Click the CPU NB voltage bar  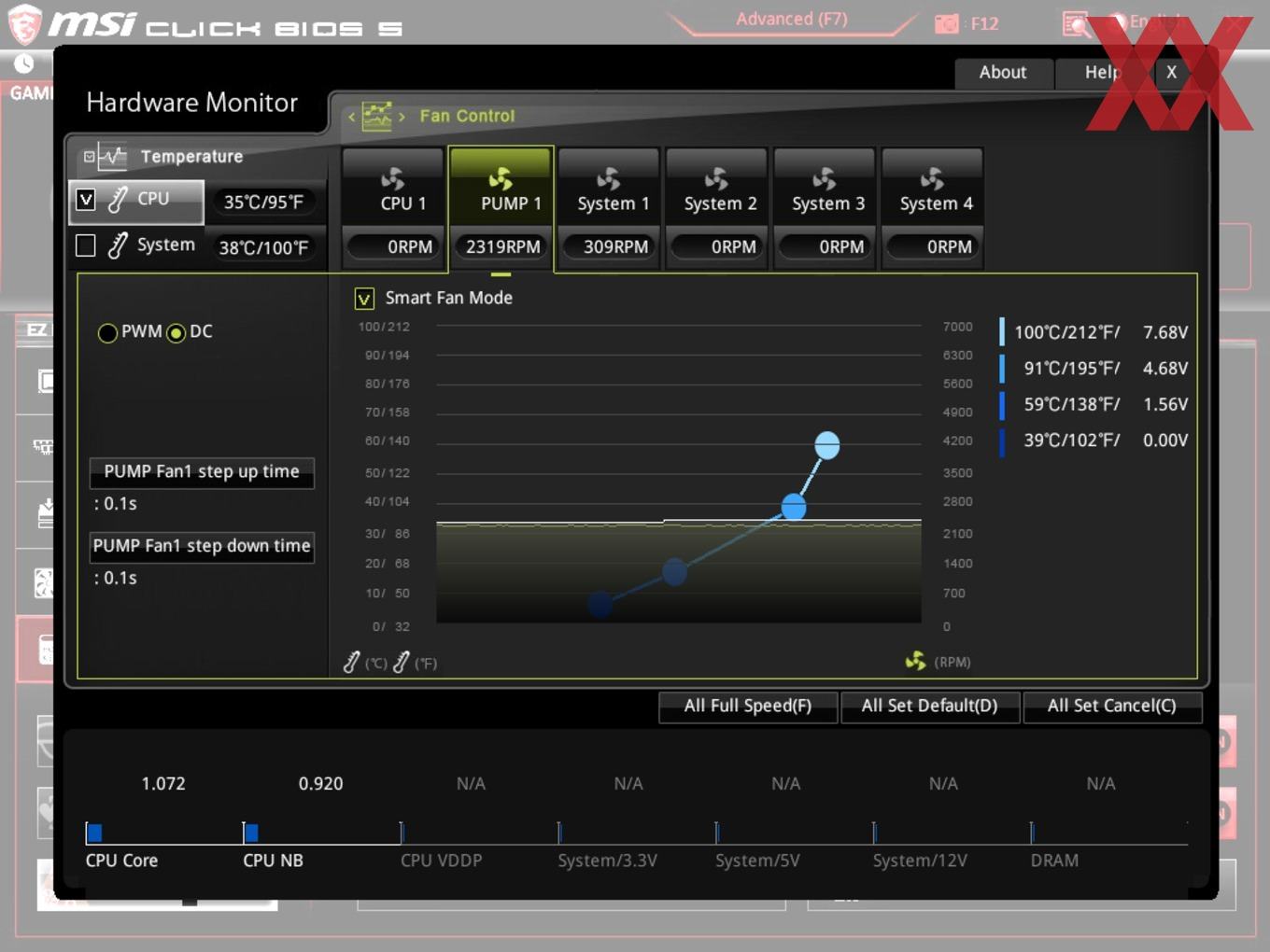pos(250,833)
